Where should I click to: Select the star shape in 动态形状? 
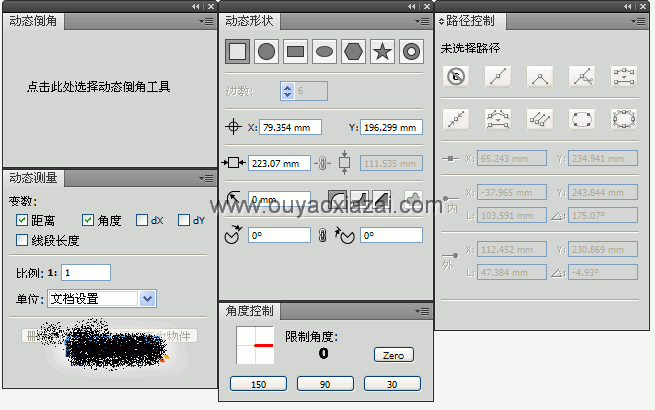pyautogui.click(x=382, y=52)
